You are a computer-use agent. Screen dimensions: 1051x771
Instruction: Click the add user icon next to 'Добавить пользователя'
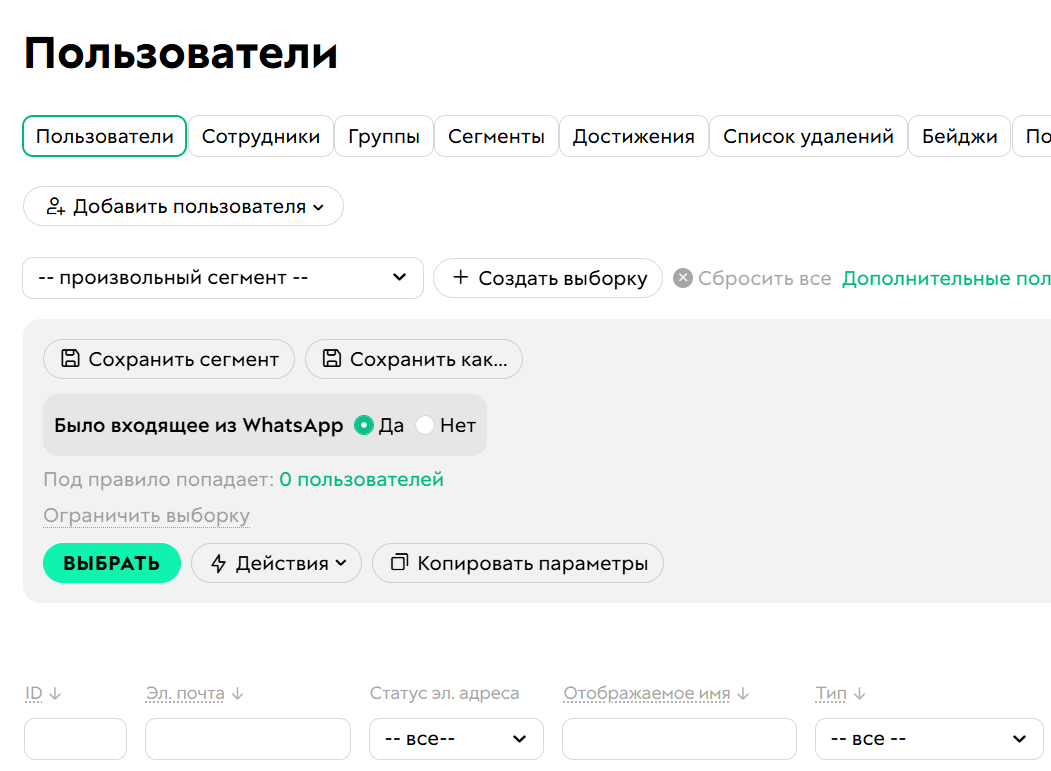point(55,205)
